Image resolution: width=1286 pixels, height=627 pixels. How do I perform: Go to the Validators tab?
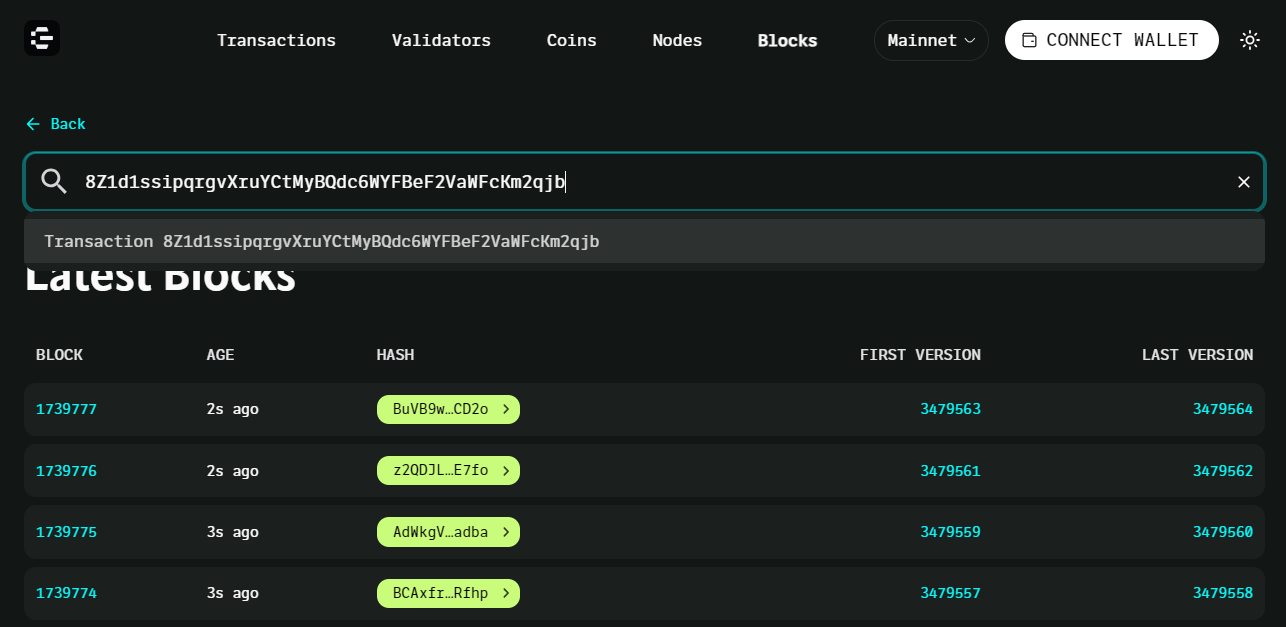[441, 41]
